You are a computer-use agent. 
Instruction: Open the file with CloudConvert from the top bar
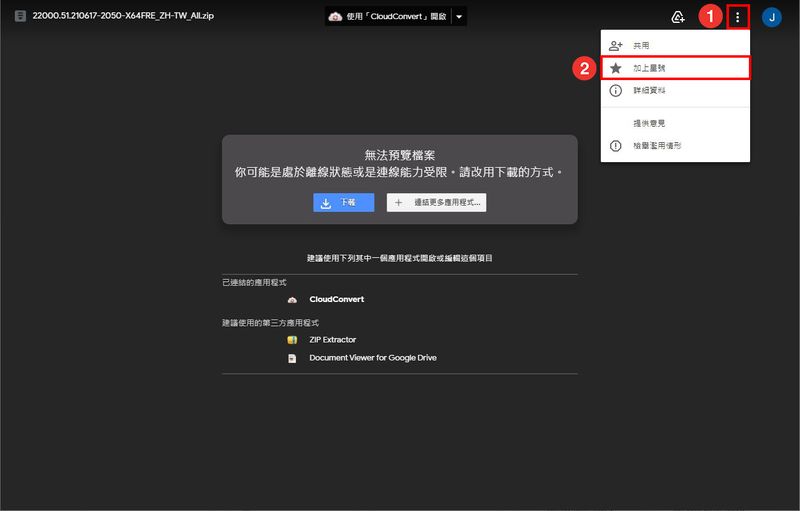[x=389, y=16]
